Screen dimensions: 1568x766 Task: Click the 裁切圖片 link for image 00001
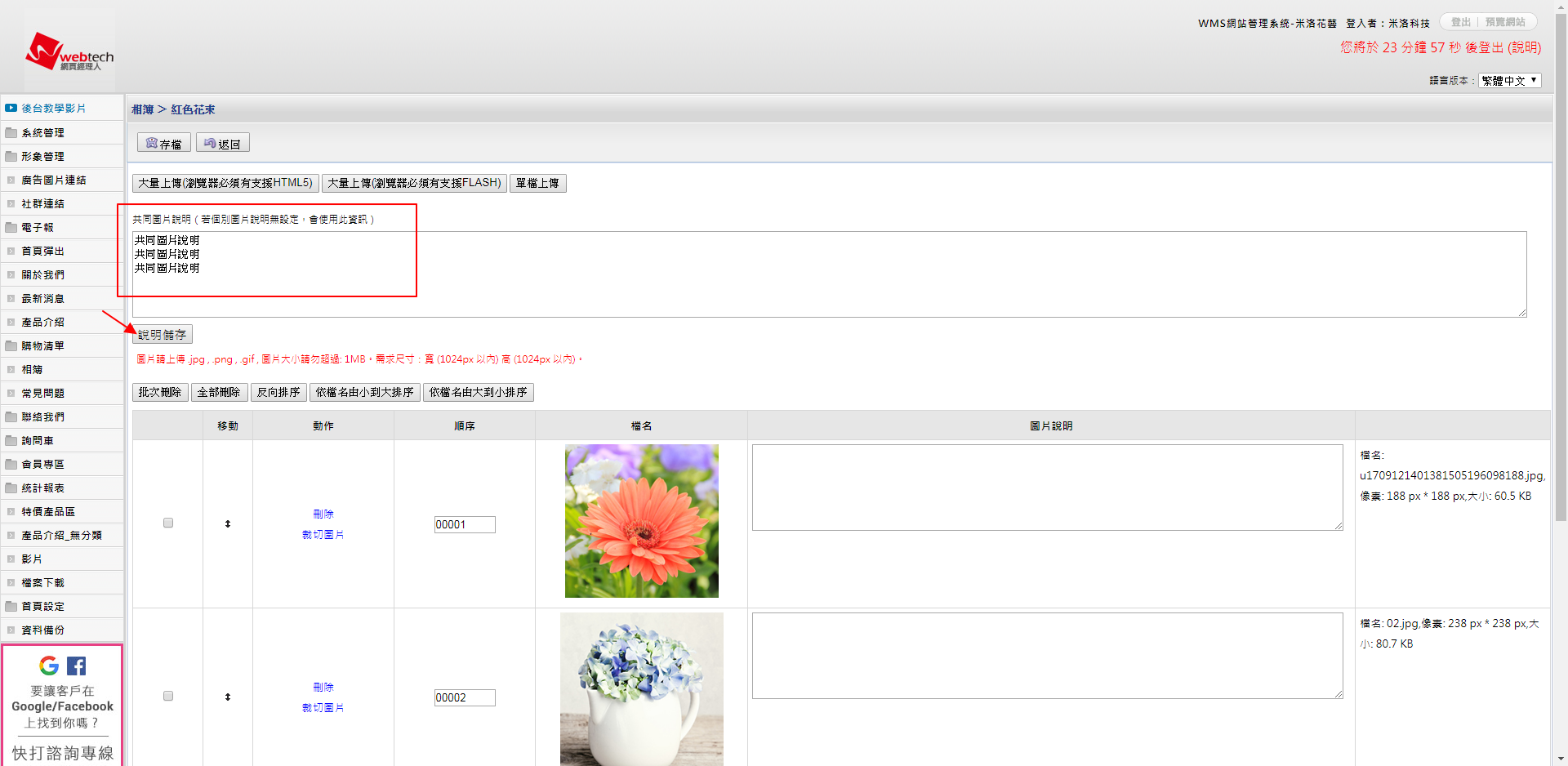323,535
